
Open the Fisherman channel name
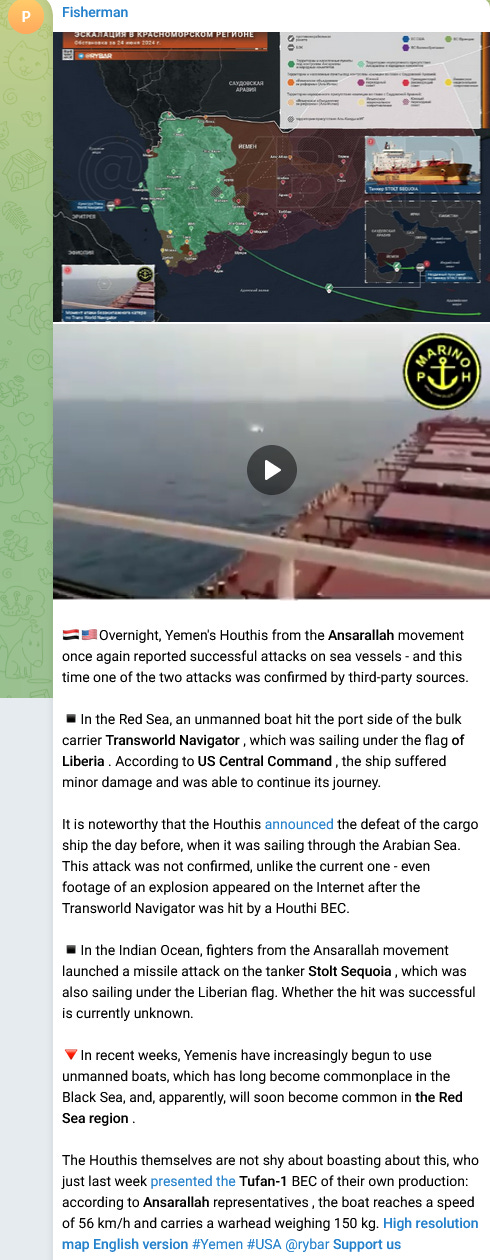[93, 12]
